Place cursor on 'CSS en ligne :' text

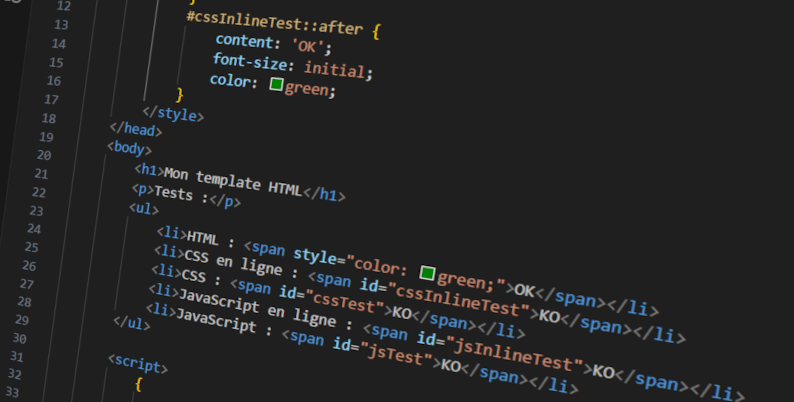241,264
